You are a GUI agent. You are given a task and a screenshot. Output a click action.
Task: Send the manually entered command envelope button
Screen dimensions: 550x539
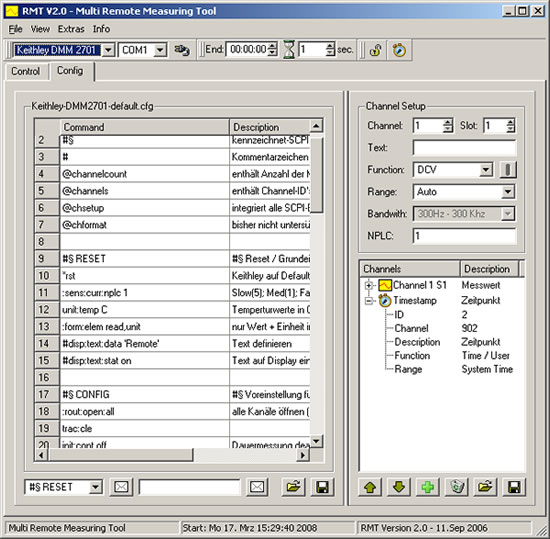[x=257, y=487]
